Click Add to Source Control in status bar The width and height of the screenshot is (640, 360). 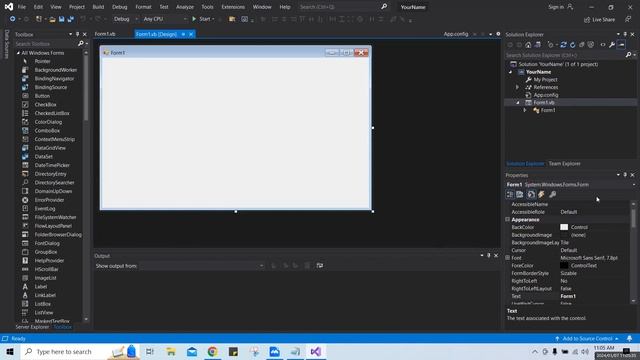click(587, 338)
